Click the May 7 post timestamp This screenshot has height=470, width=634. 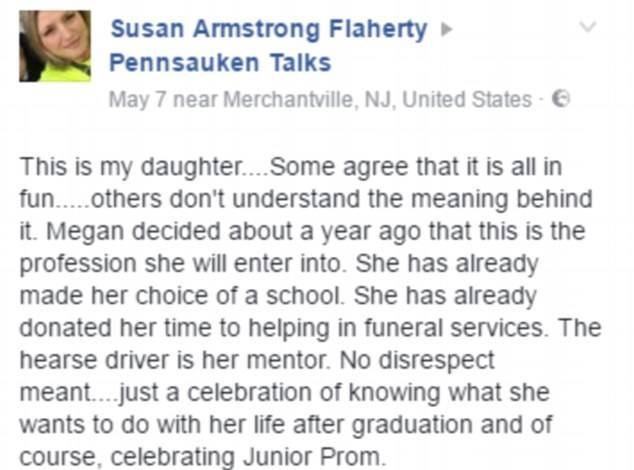137,100
